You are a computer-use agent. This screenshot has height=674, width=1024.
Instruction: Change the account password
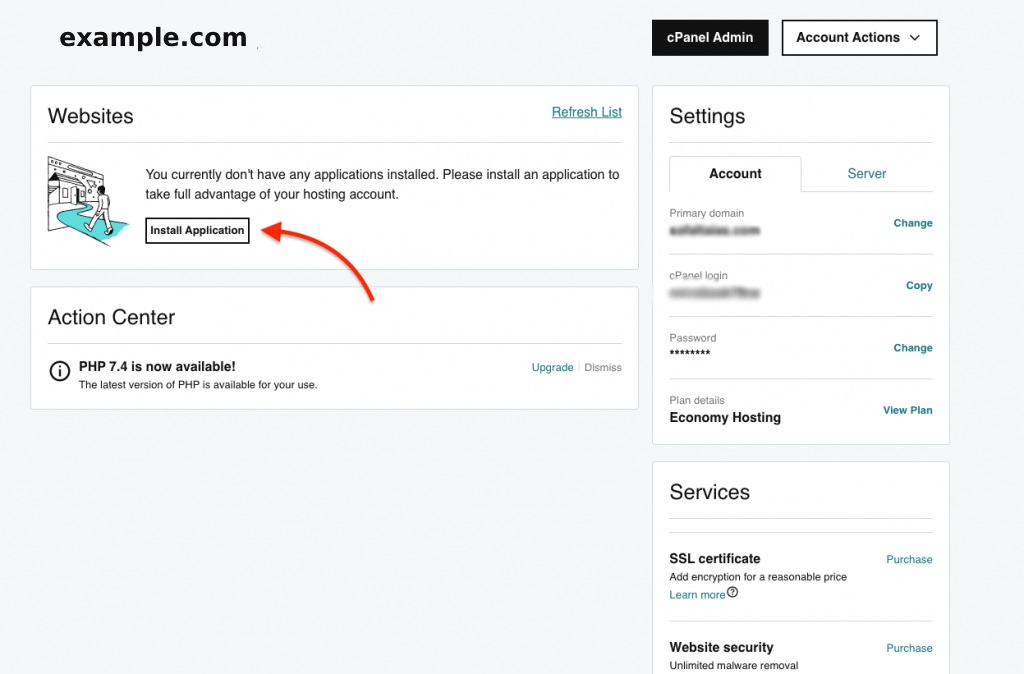(x=912, y=348)
